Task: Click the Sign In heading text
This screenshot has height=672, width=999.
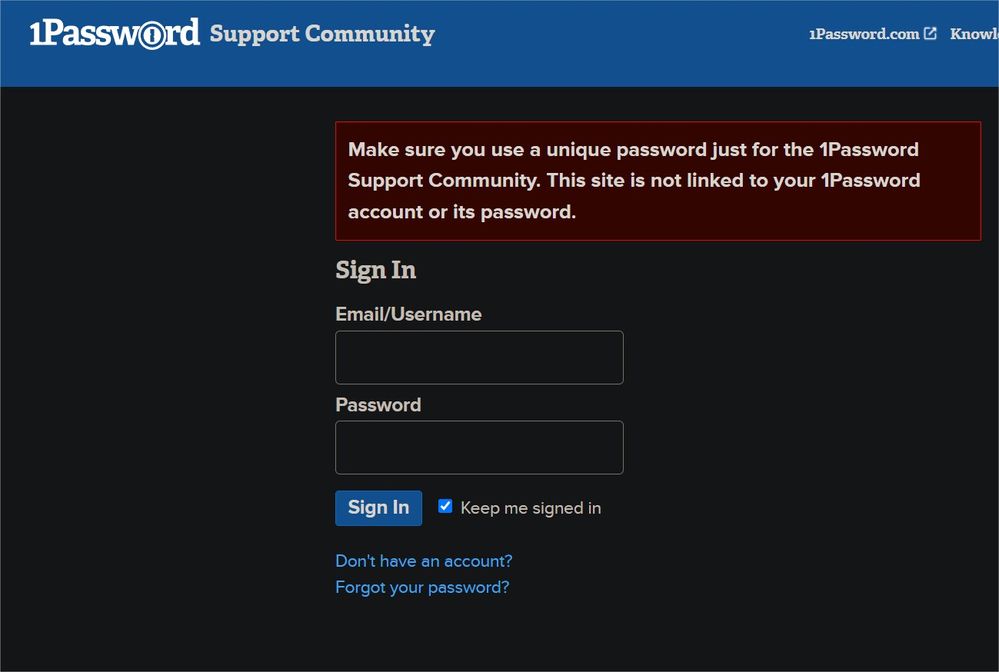Action: [376, 270]
